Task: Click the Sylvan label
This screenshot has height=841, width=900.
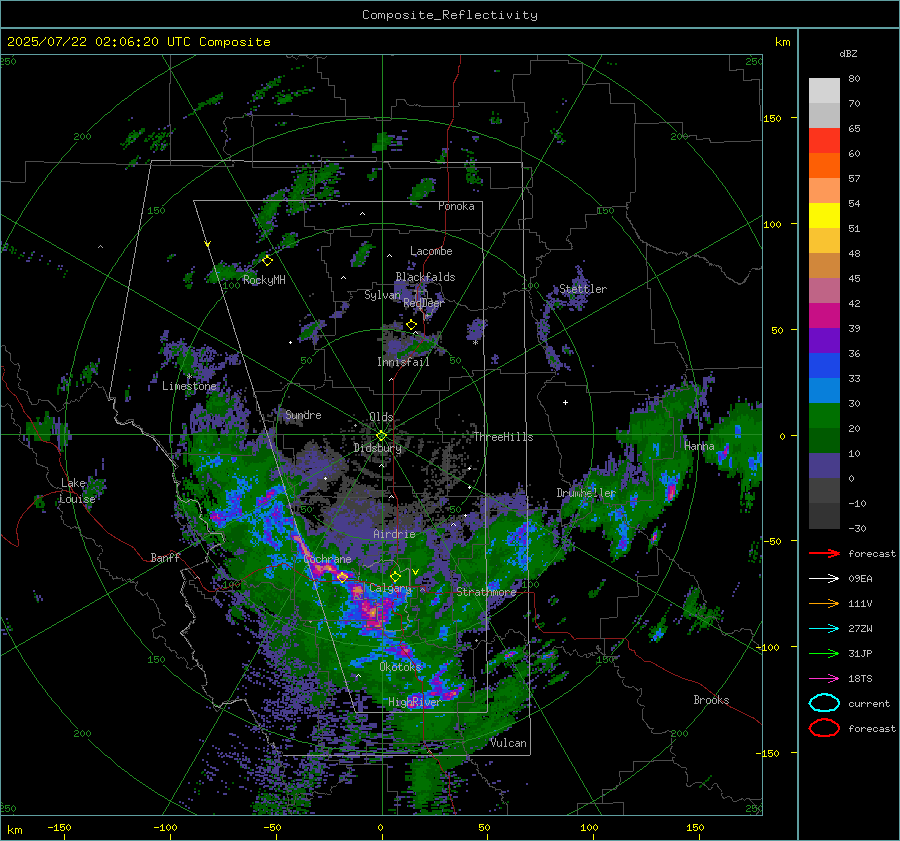Action: point(382,295)
